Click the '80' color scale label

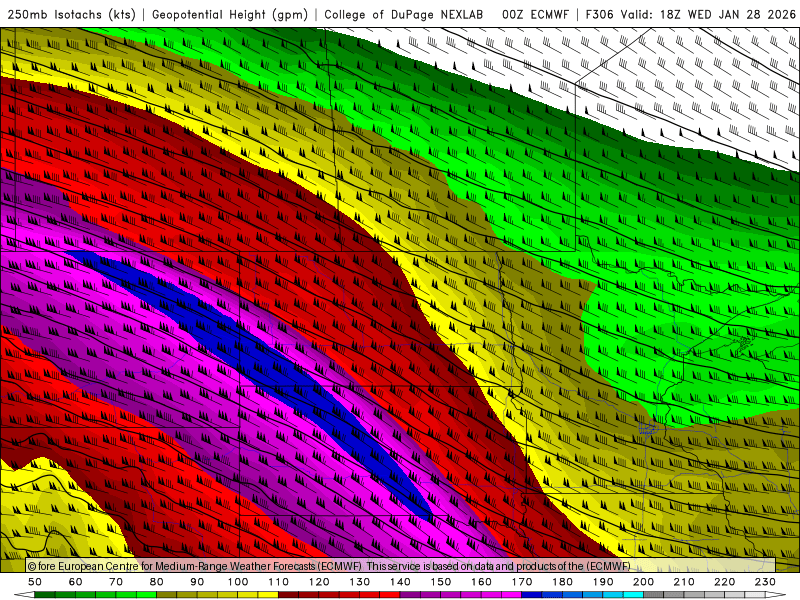(x=157, y=582)
